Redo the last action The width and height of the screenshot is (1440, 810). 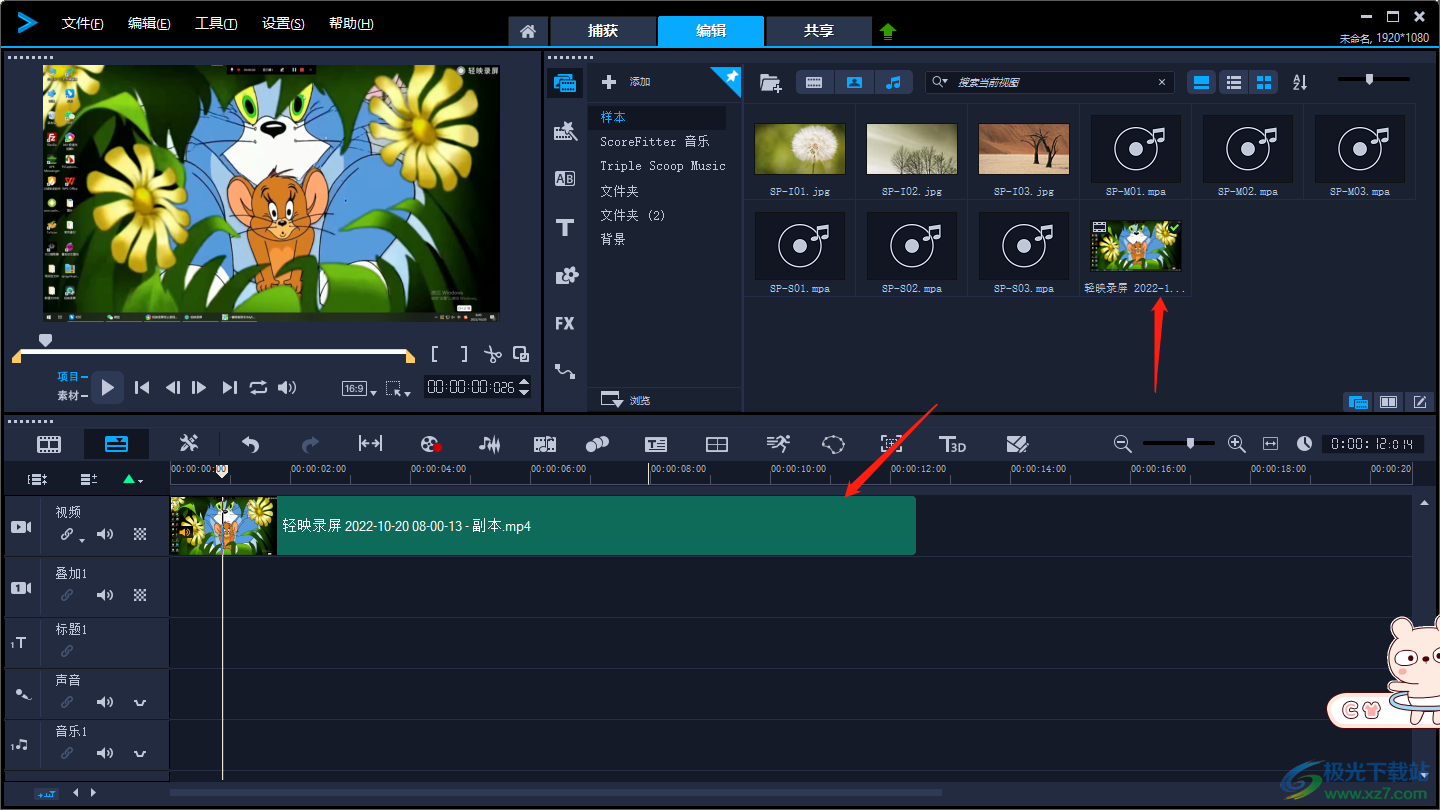tap(311, 444)
